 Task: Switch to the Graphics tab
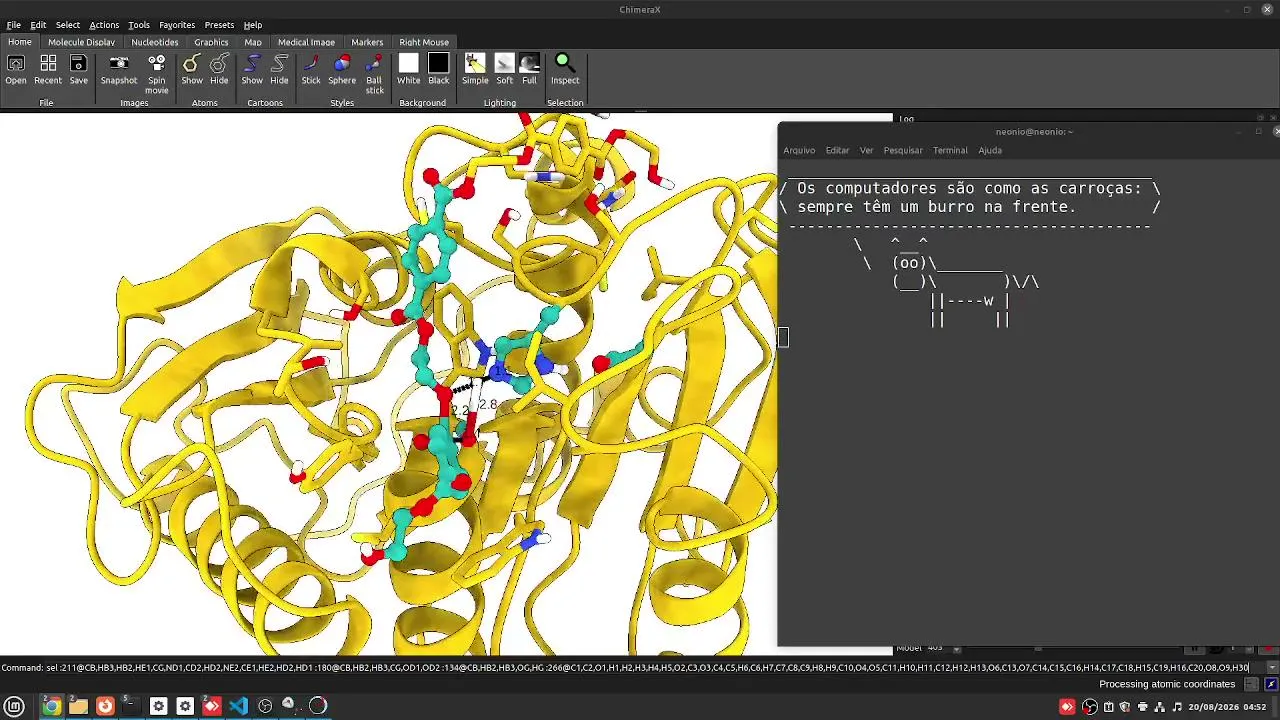(211, 42)
